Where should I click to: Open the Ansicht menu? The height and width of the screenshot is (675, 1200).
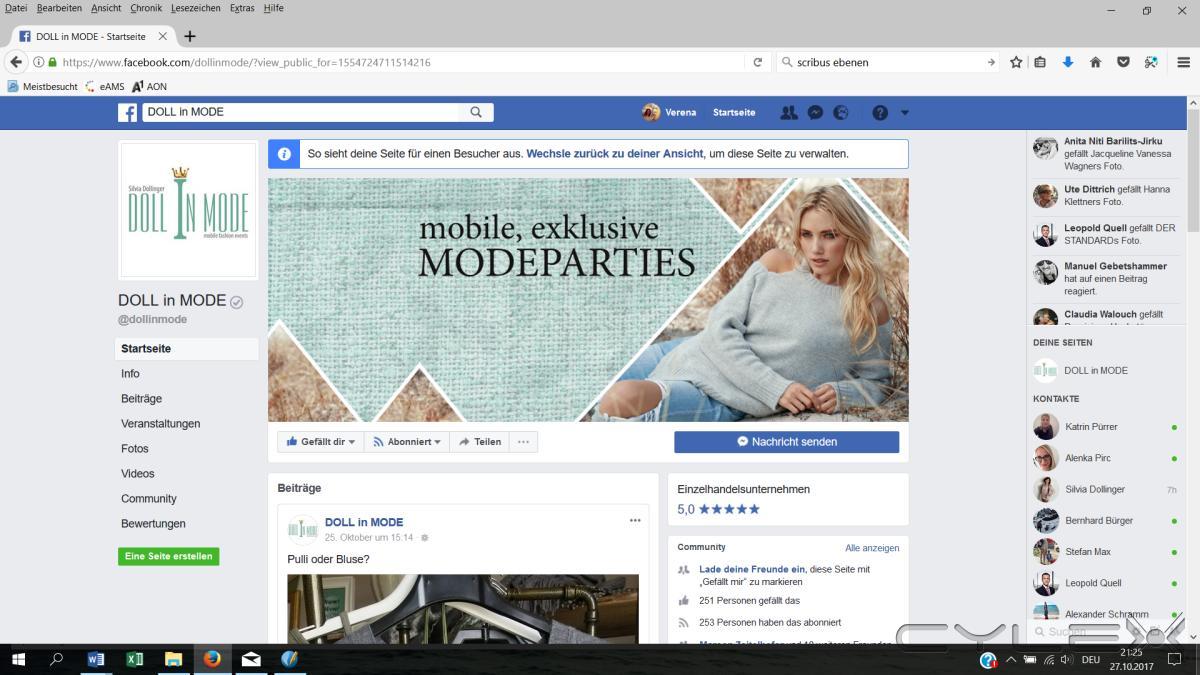[106, 8]
